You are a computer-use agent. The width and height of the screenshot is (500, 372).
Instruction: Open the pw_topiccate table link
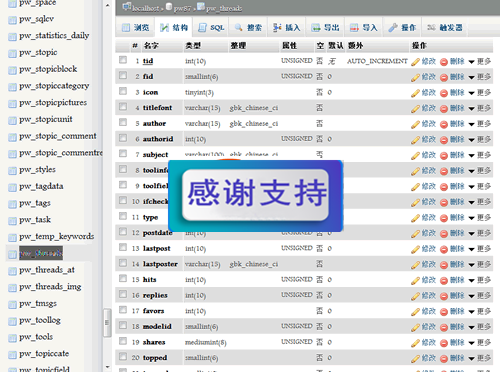[x=44, y=354]
